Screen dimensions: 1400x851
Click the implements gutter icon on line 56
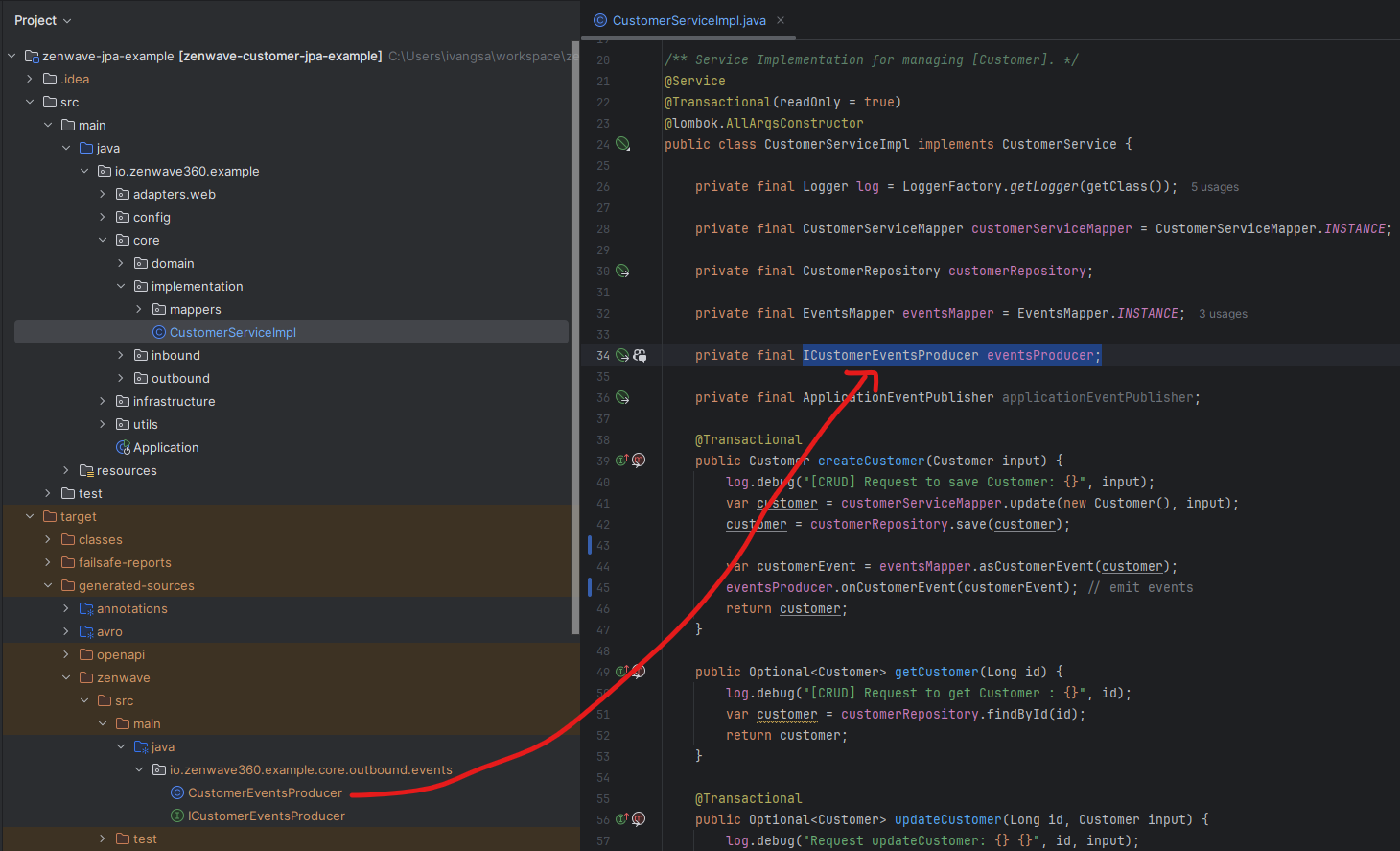(x=621, y=819)
